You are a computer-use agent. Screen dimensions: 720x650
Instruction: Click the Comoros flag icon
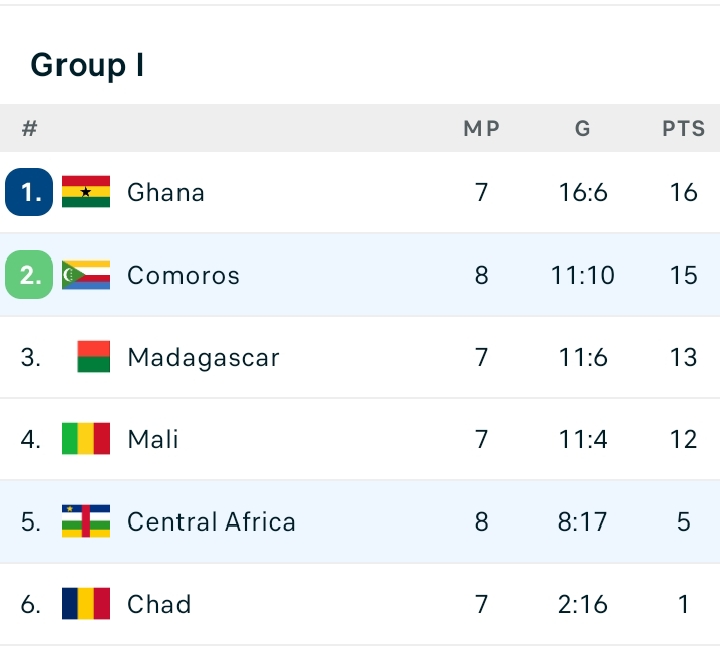pos(86,275)
